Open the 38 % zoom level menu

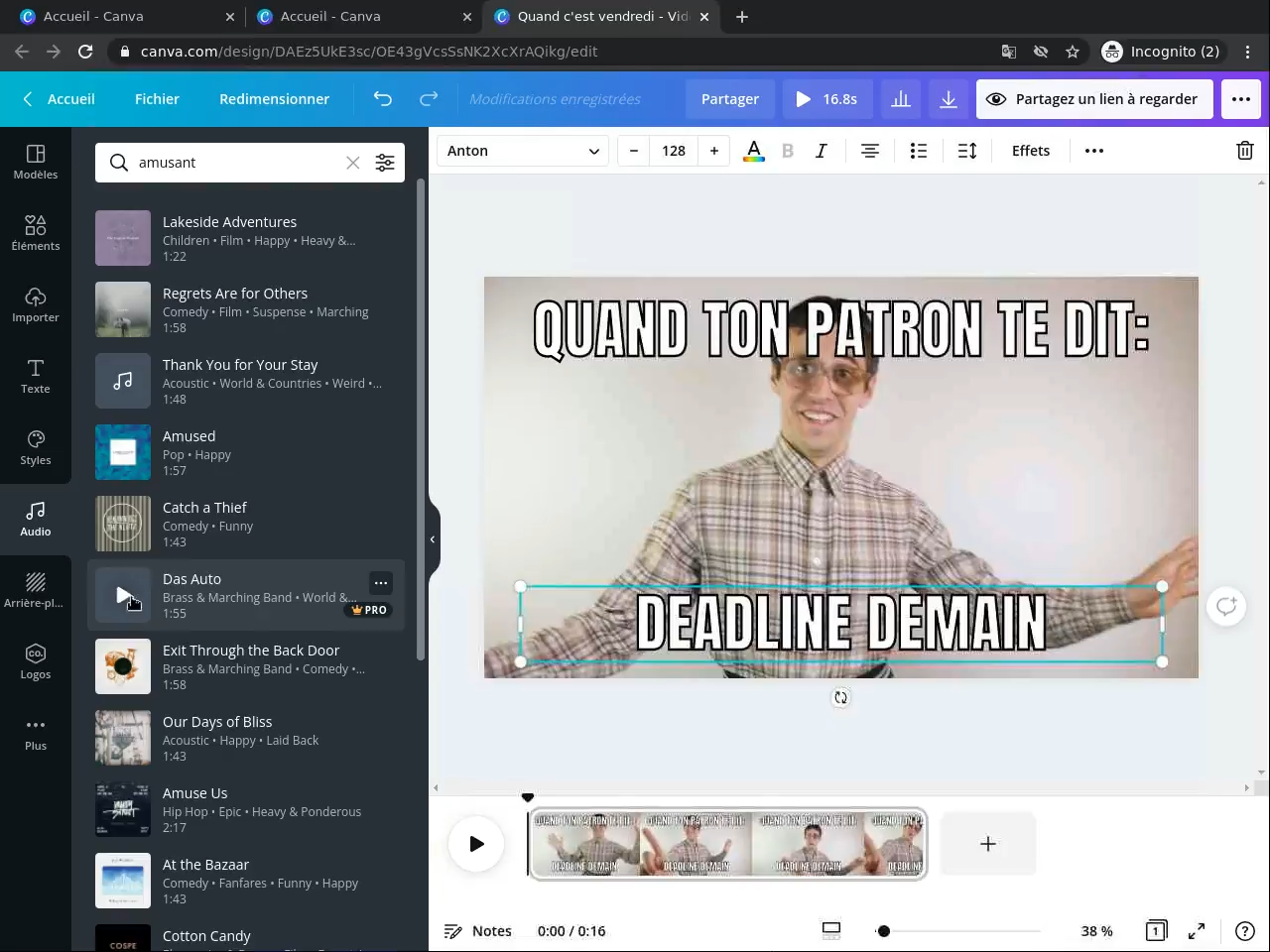[x=1096, y=931]
